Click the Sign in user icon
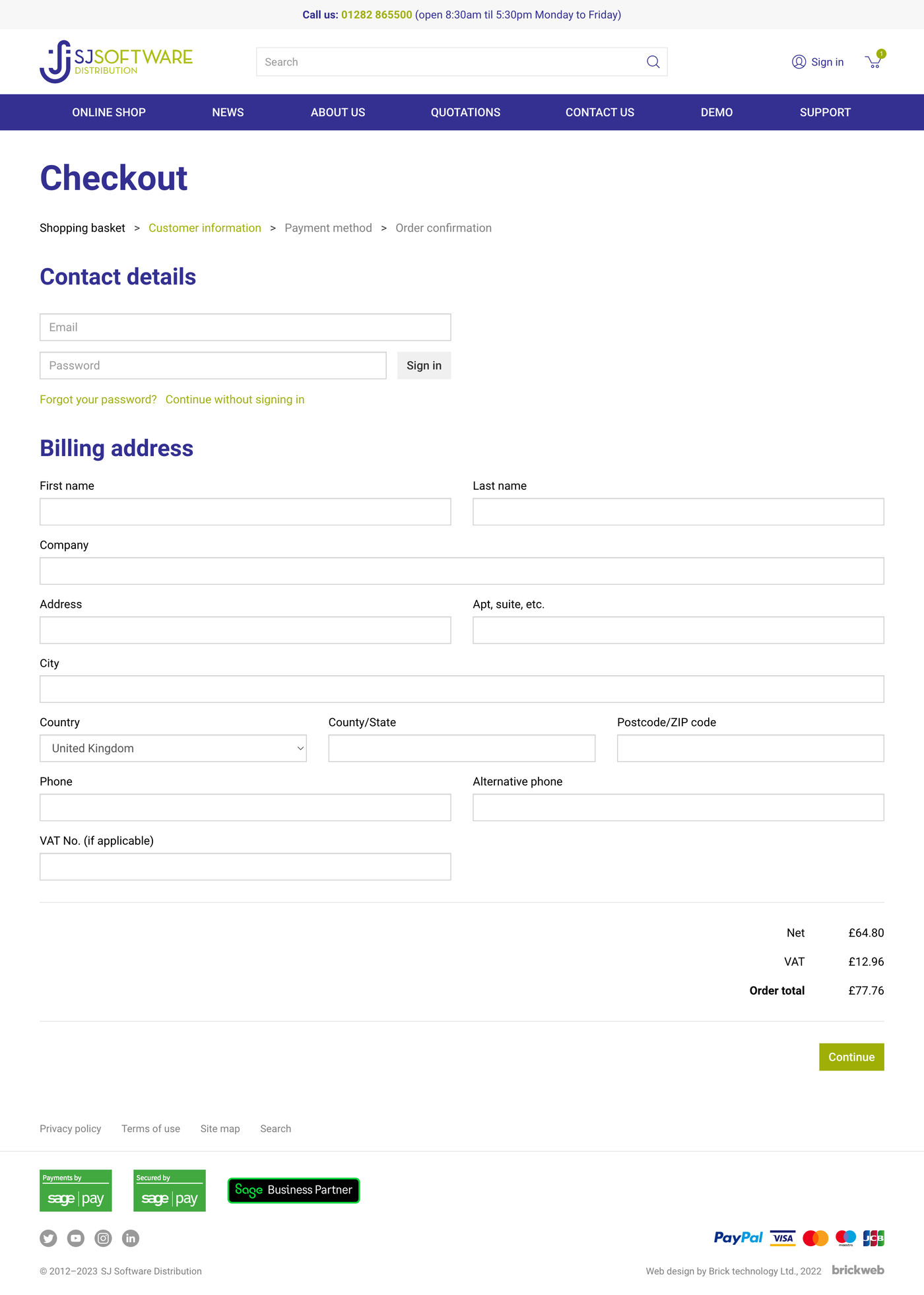Viewport: 924px width, 1295px height. (x=799, y=61)
